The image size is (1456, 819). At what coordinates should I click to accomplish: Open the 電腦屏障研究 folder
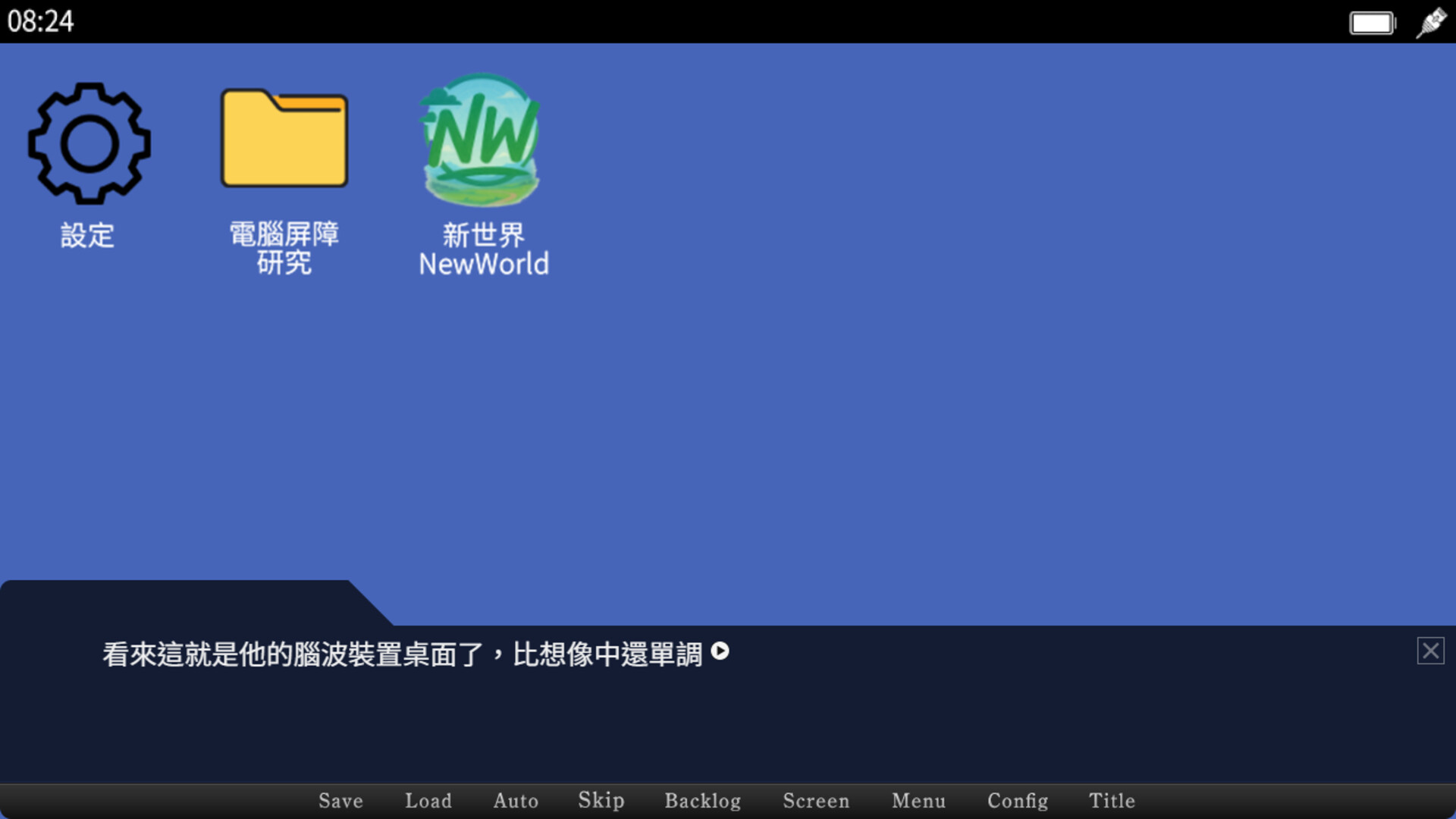pyautogui.click(x=284, y=139)
